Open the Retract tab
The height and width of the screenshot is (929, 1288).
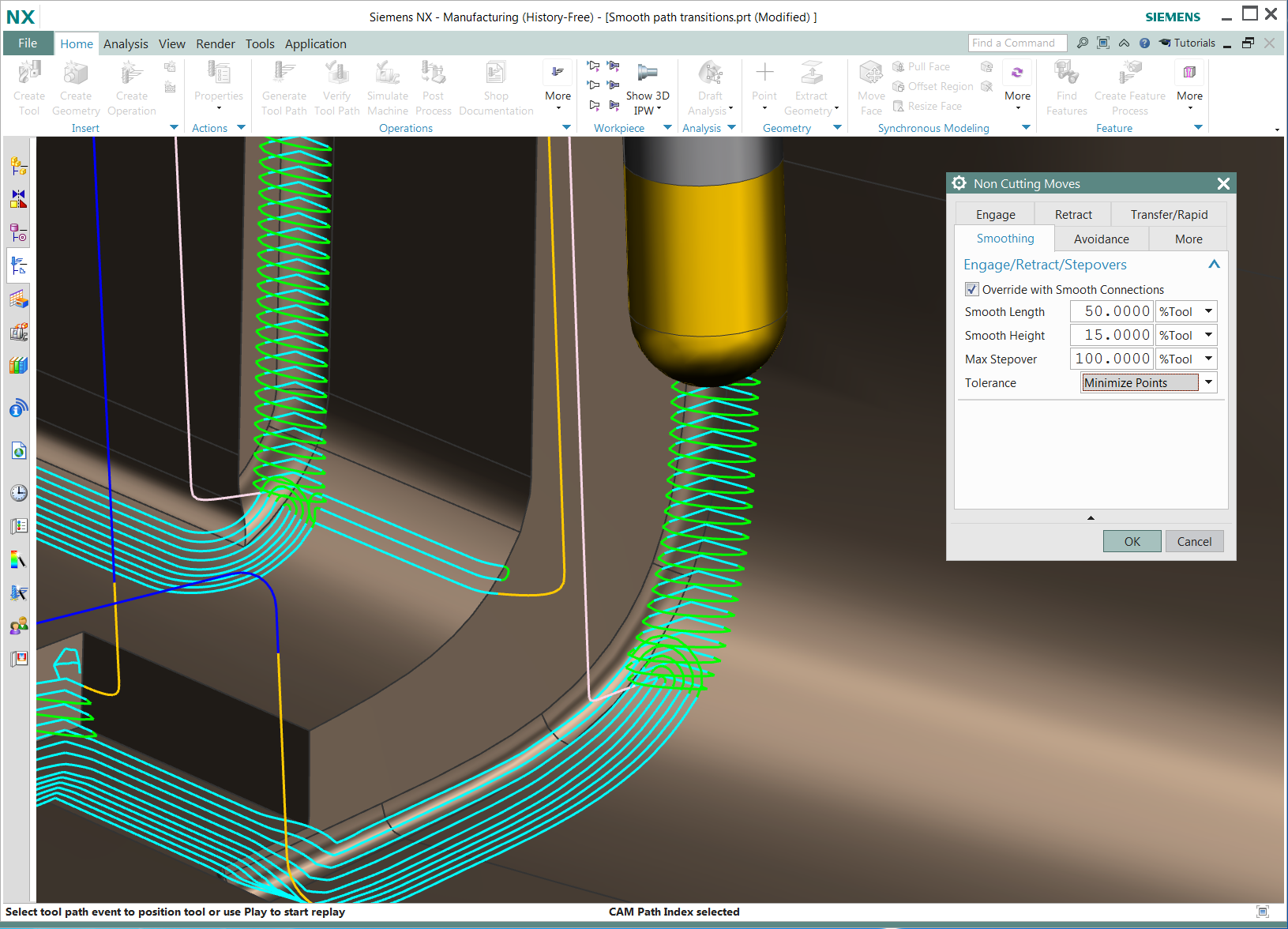coord(1073,215)
